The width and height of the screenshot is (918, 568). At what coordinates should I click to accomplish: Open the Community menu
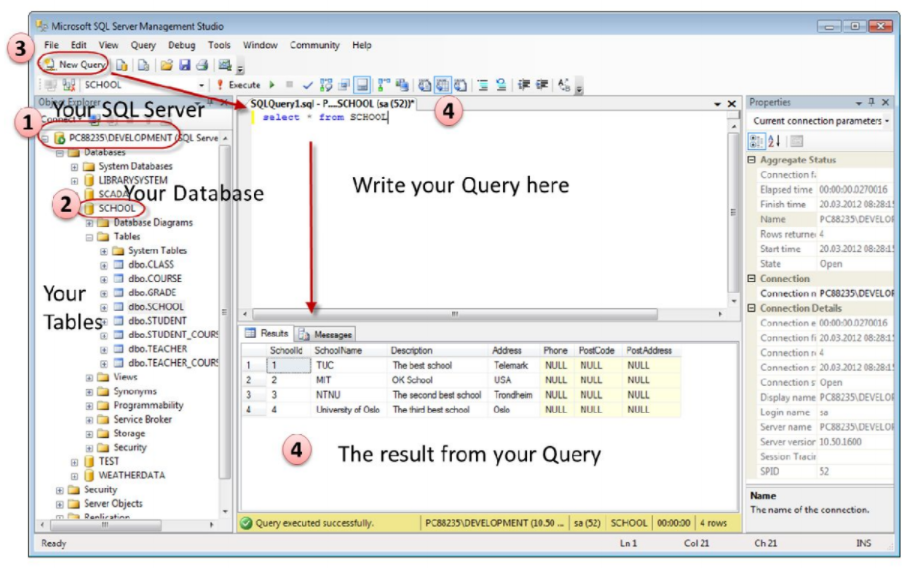click(314, 45)
